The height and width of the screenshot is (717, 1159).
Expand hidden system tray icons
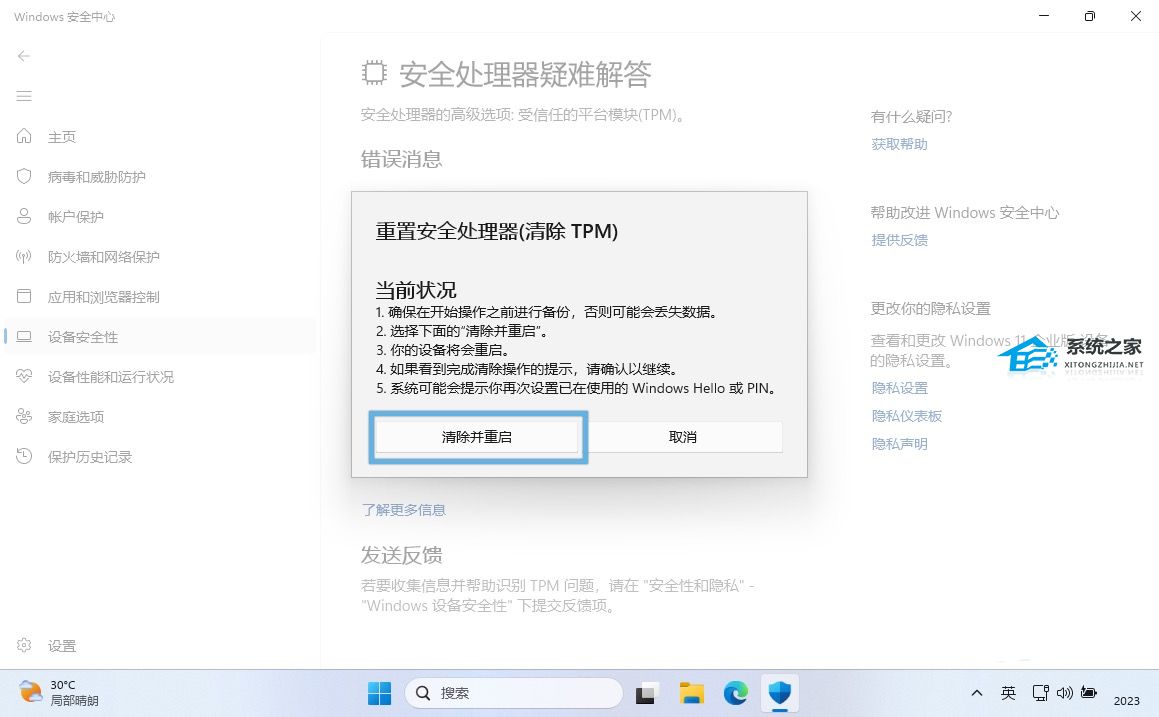[977, 692]
